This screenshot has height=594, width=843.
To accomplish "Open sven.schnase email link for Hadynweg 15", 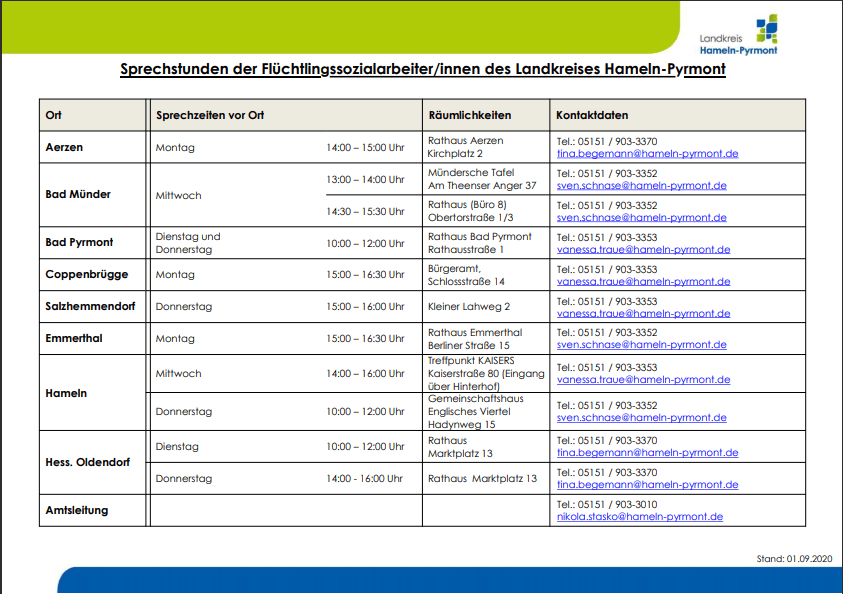I will pos(641,418).
